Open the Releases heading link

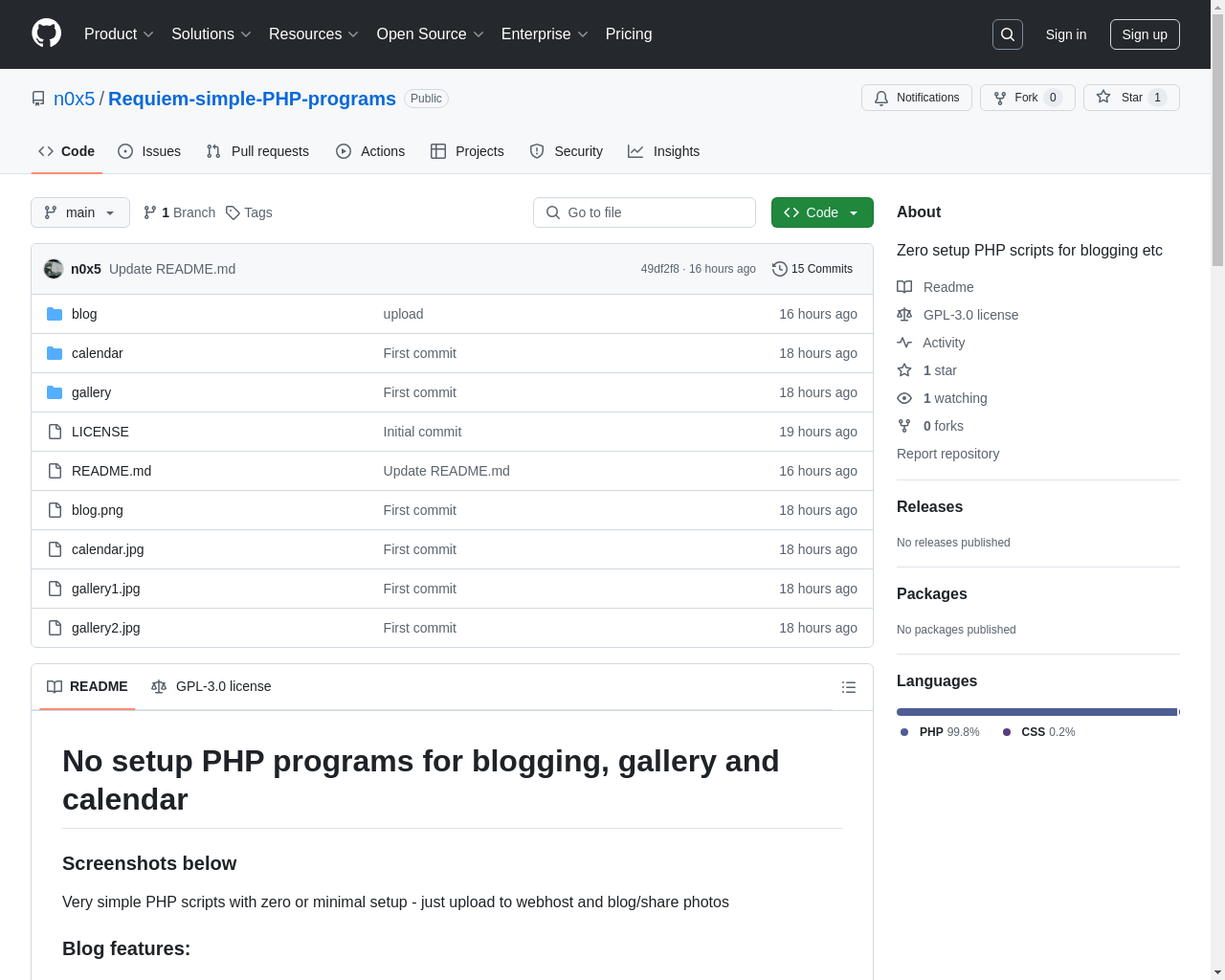point(929,507)
